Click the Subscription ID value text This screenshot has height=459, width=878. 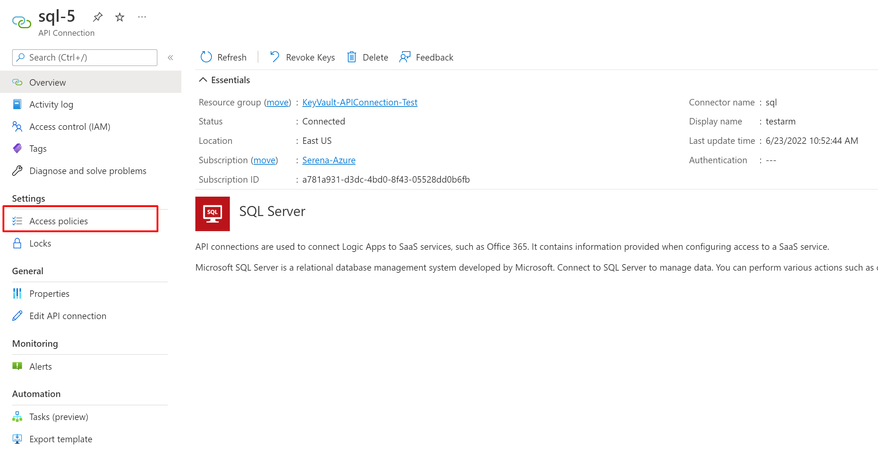(x=386, y=180)
